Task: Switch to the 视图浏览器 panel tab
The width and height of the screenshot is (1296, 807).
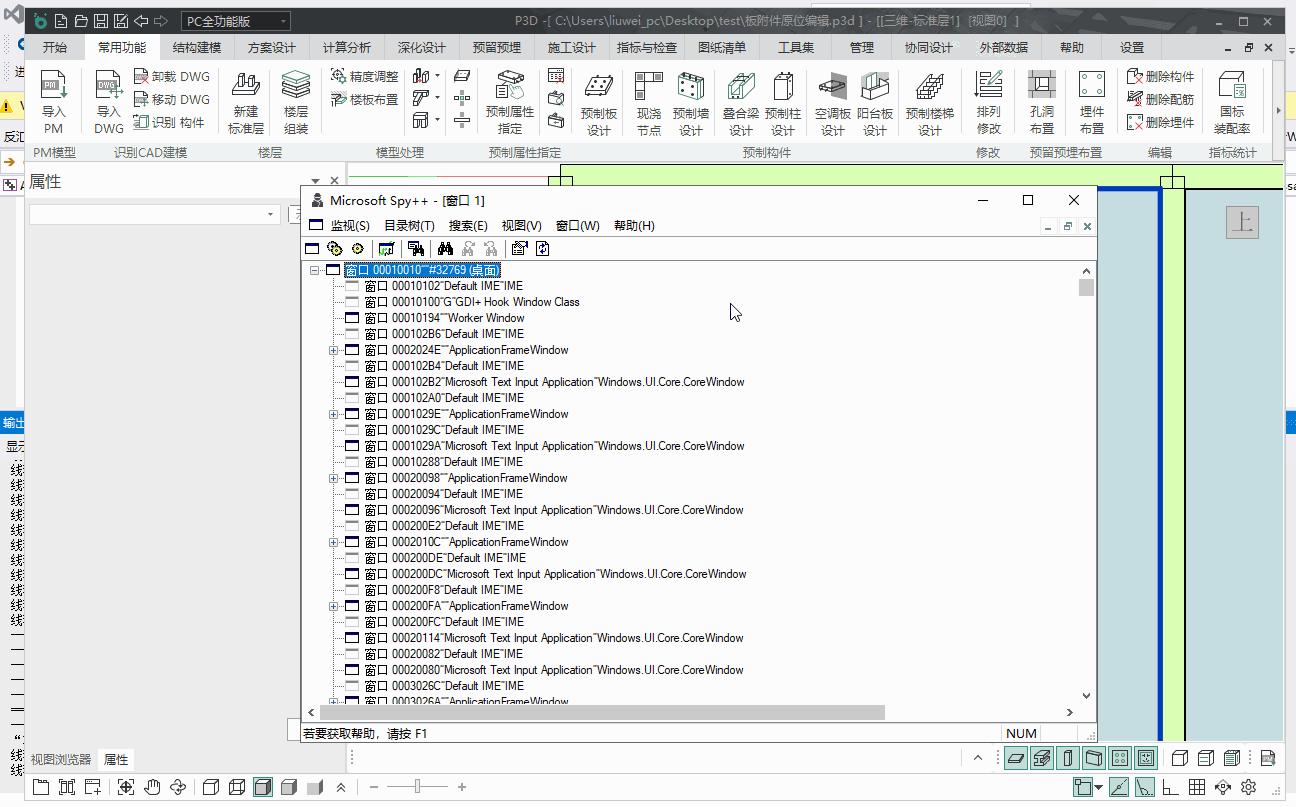Action: [61, 760]
